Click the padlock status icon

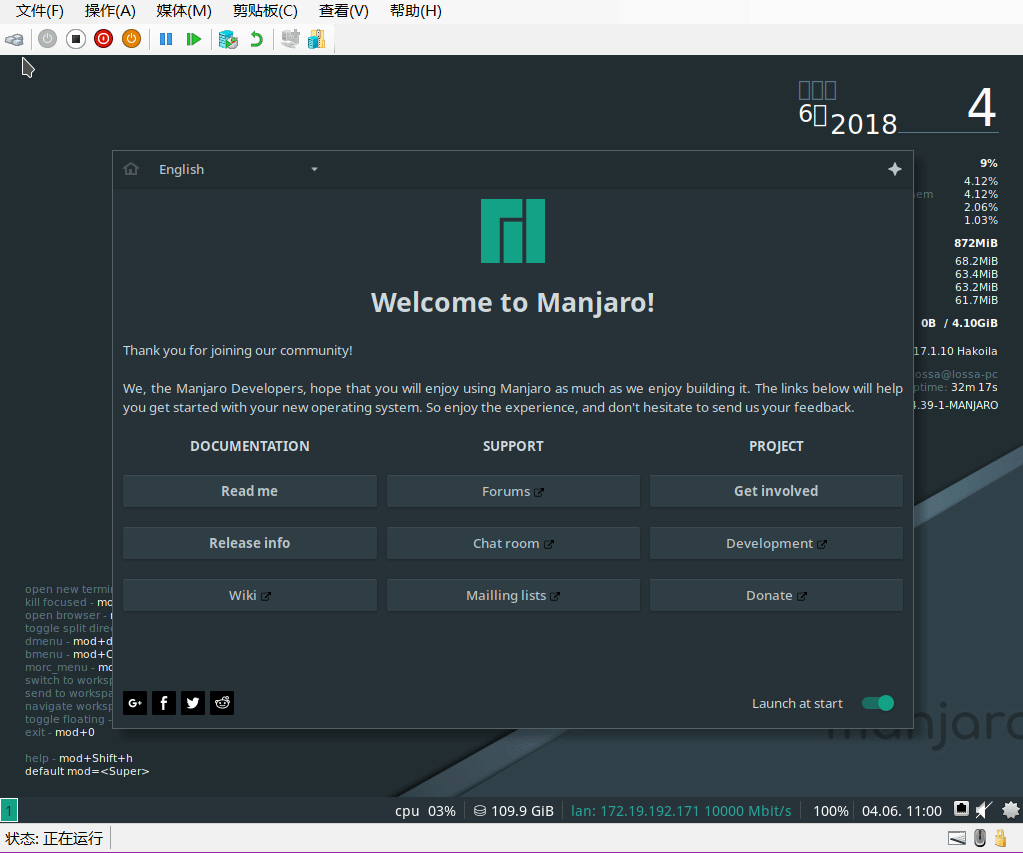[1000, 838]
